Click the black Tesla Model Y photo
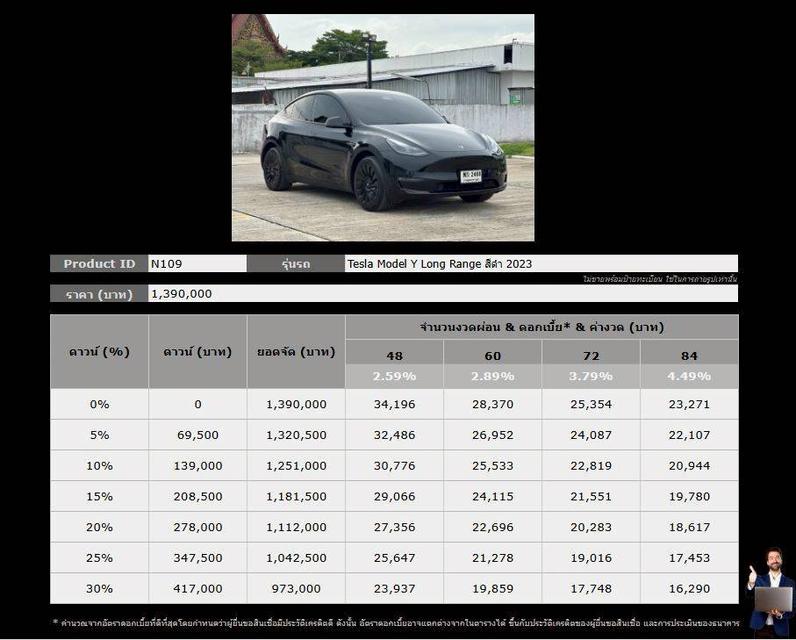This screenshot has width=796, height=640. point(383,127)
